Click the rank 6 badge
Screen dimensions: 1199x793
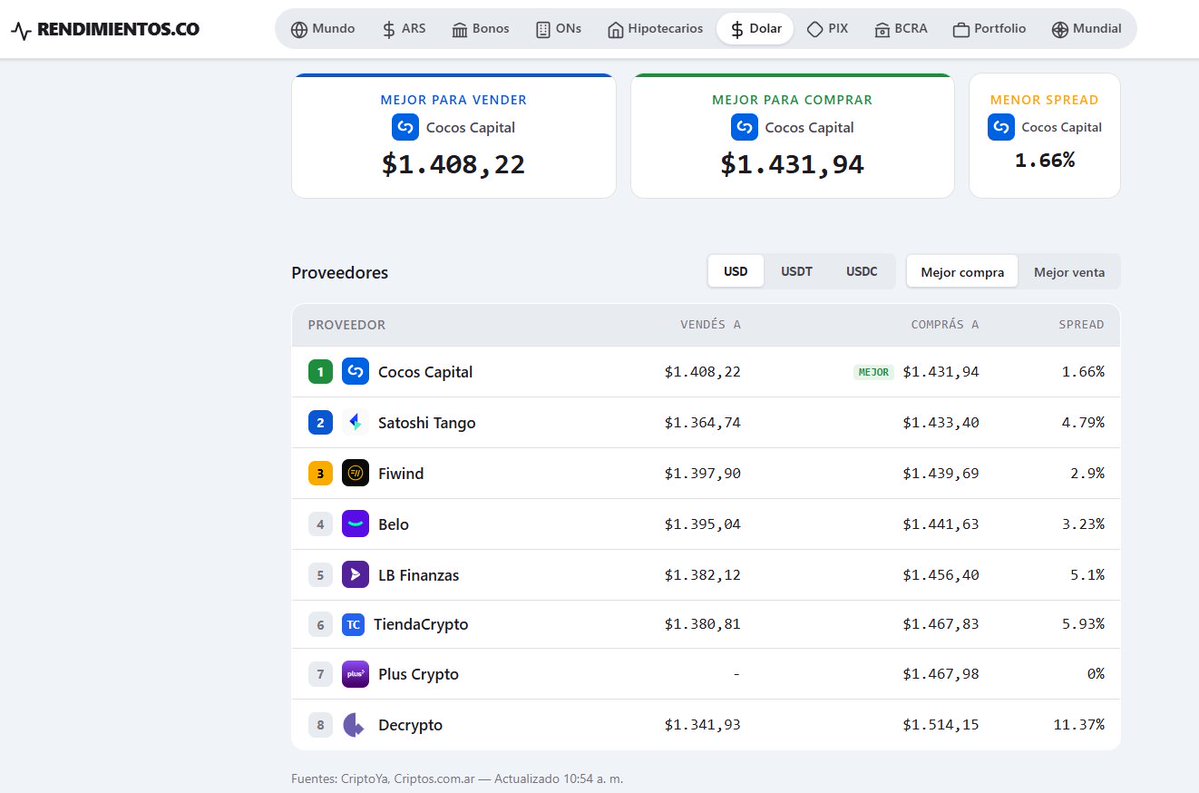pos(320,625)
